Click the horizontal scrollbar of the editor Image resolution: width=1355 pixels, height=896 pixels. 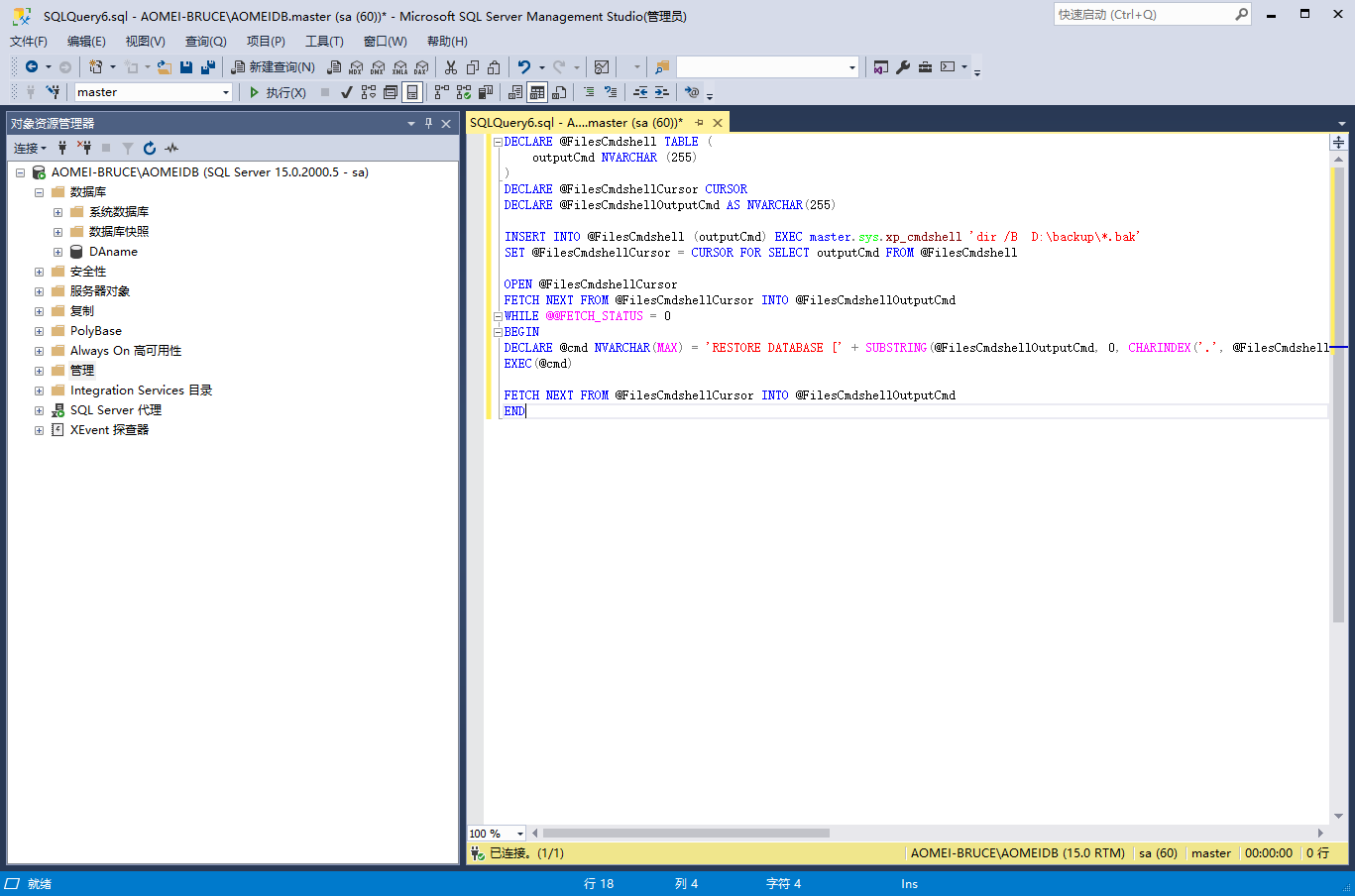point(686,834)
